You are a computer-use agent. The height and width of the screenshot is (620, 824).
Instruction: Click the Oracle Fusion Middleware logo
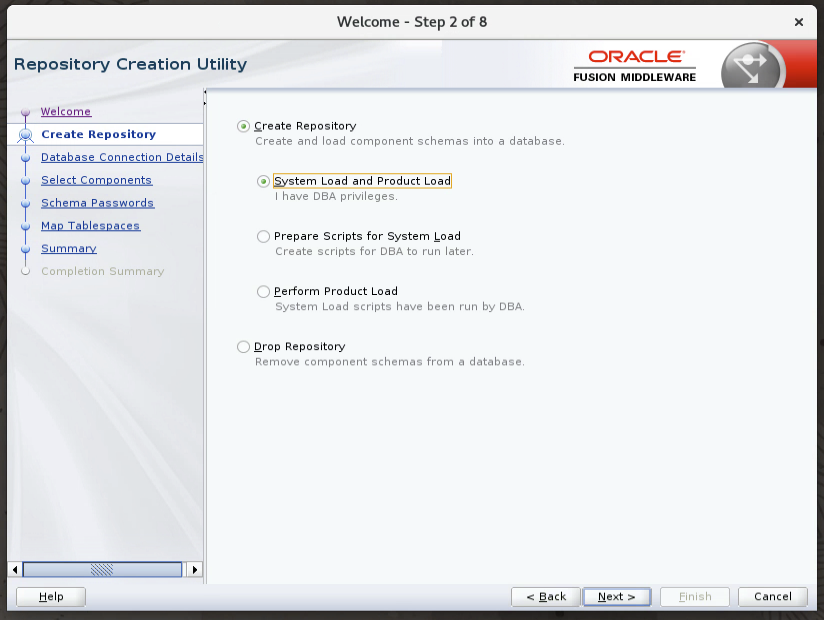634,66
